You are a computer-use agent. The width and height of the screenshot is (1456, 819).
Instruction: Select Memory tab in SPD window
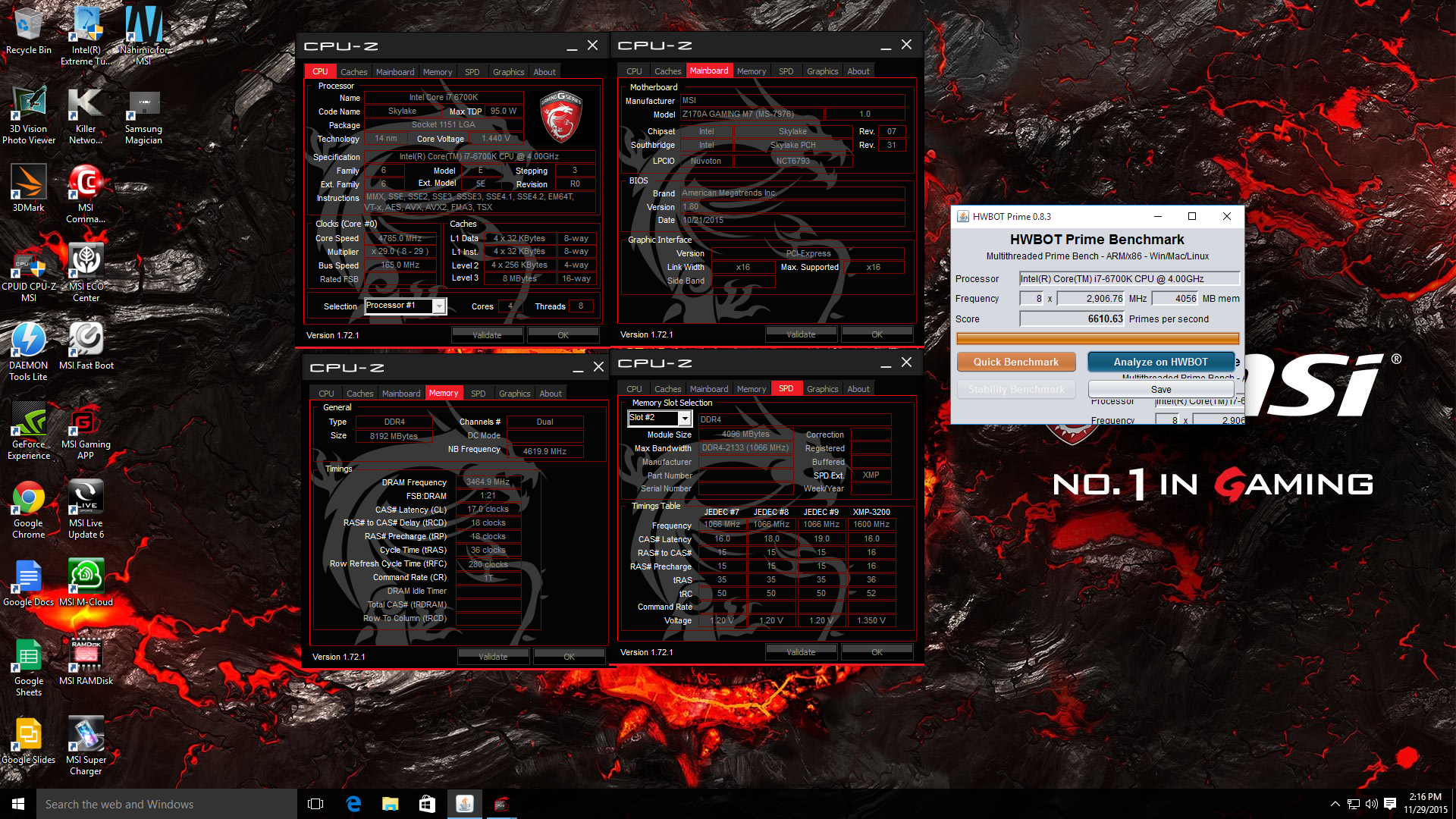point(752,389)
